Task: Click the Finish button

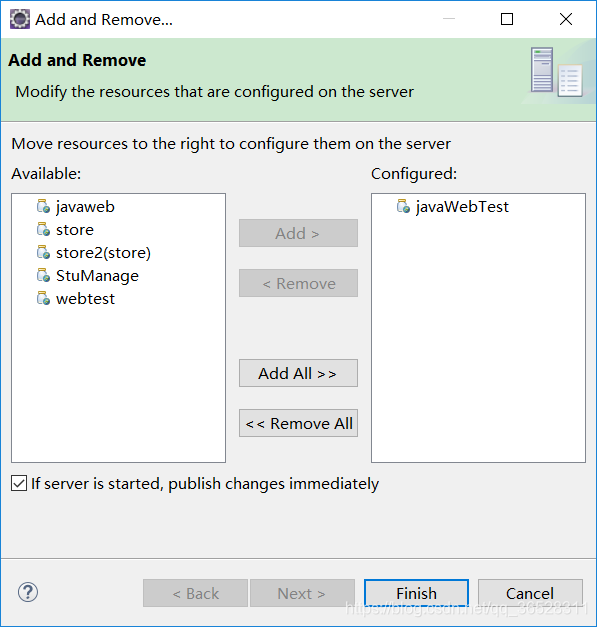Action: (x=416, y=593)
